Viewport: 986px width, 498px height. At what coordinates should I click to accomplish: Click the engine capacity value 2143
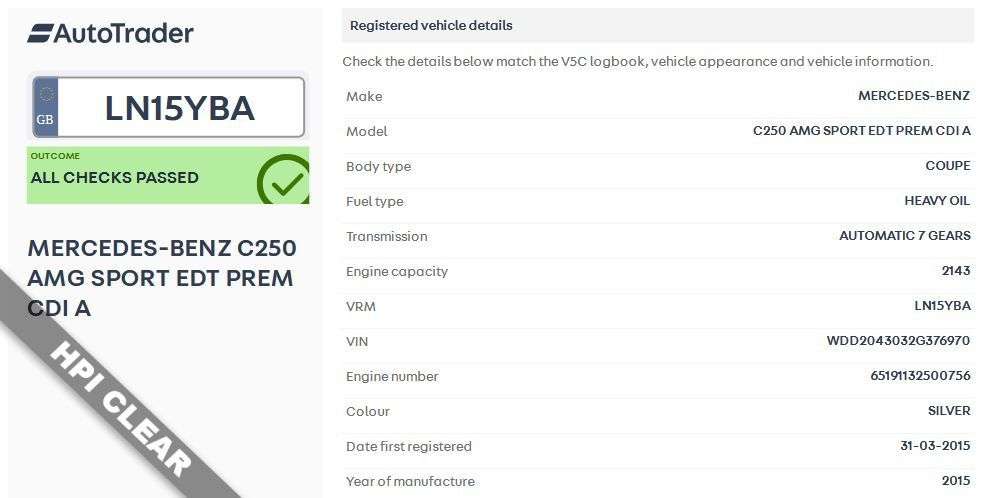tap(955, 271)
